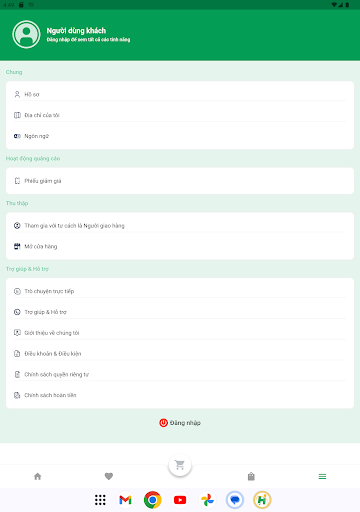The image size is (360, 512).
Task: Tap the guest user avatar
Action: click(x=26, y=34)
